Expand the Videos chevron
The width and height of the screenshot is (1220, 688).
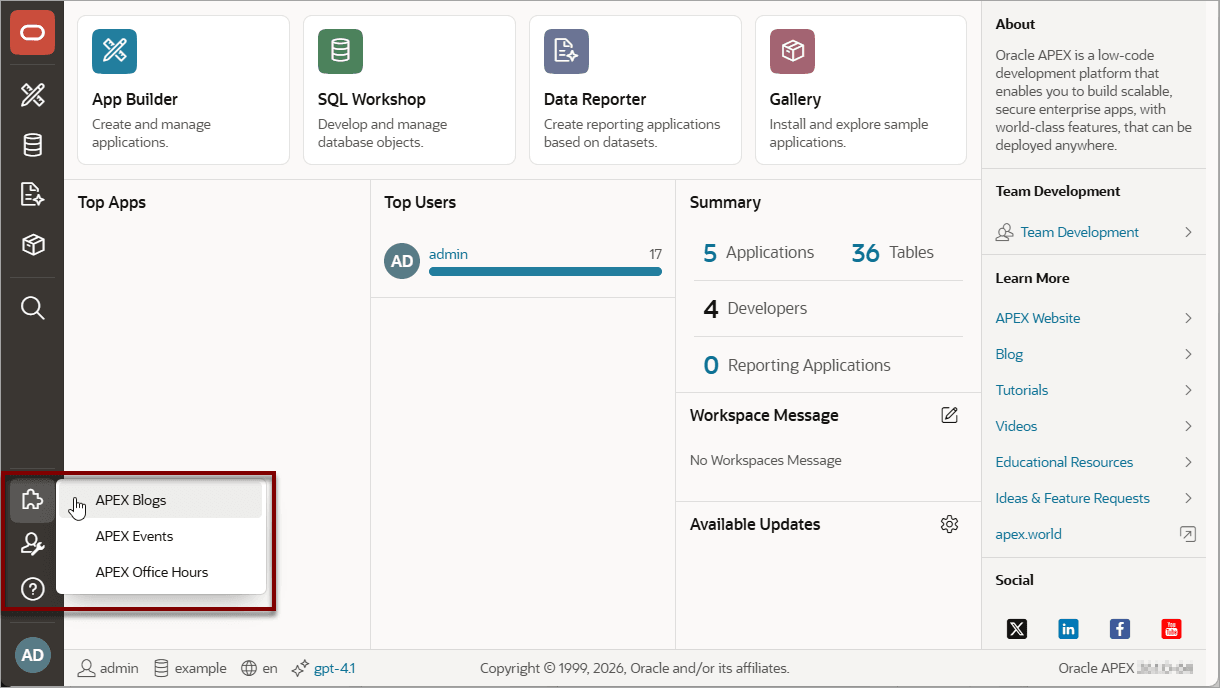coord(1188,426)
